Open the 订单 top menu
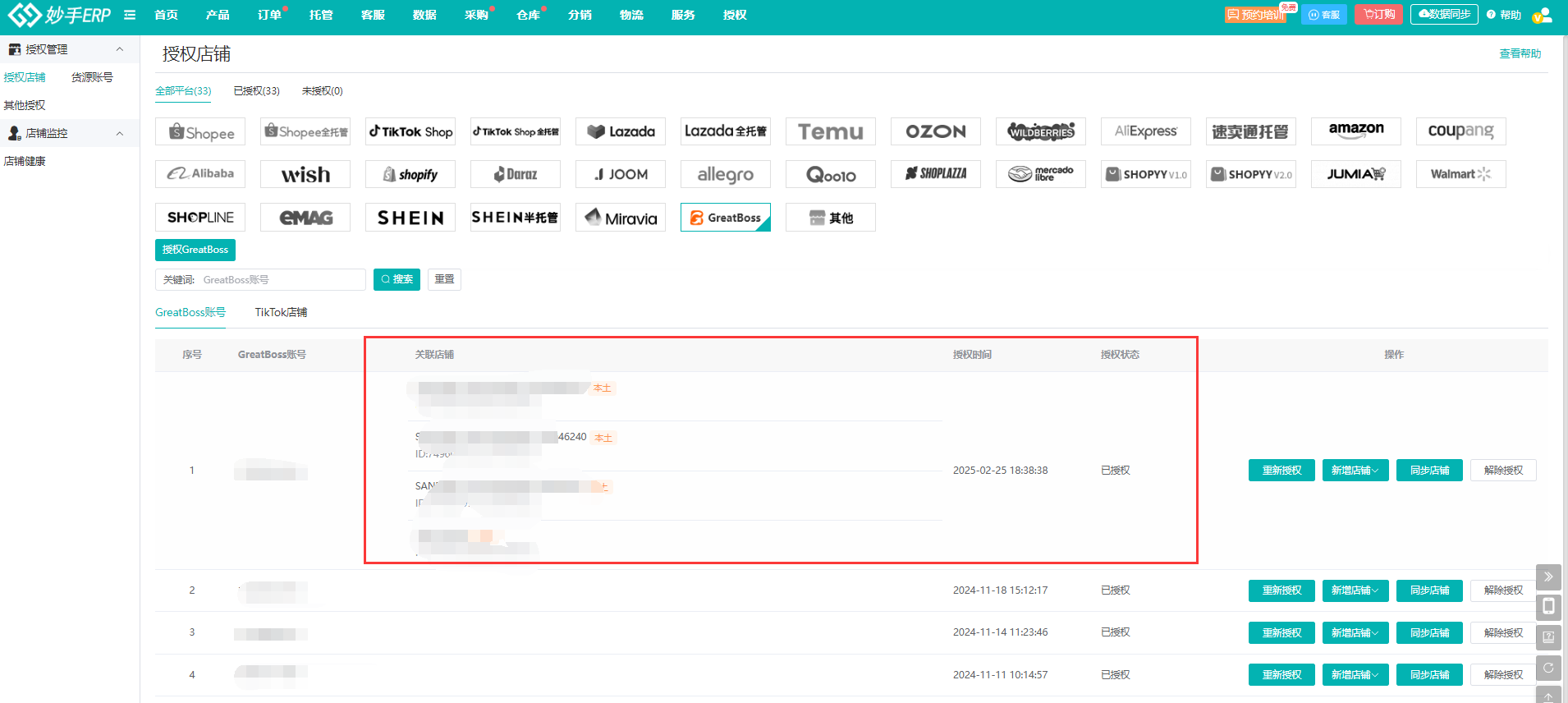This screenshot has width=1568, height=703. (268, 15)
